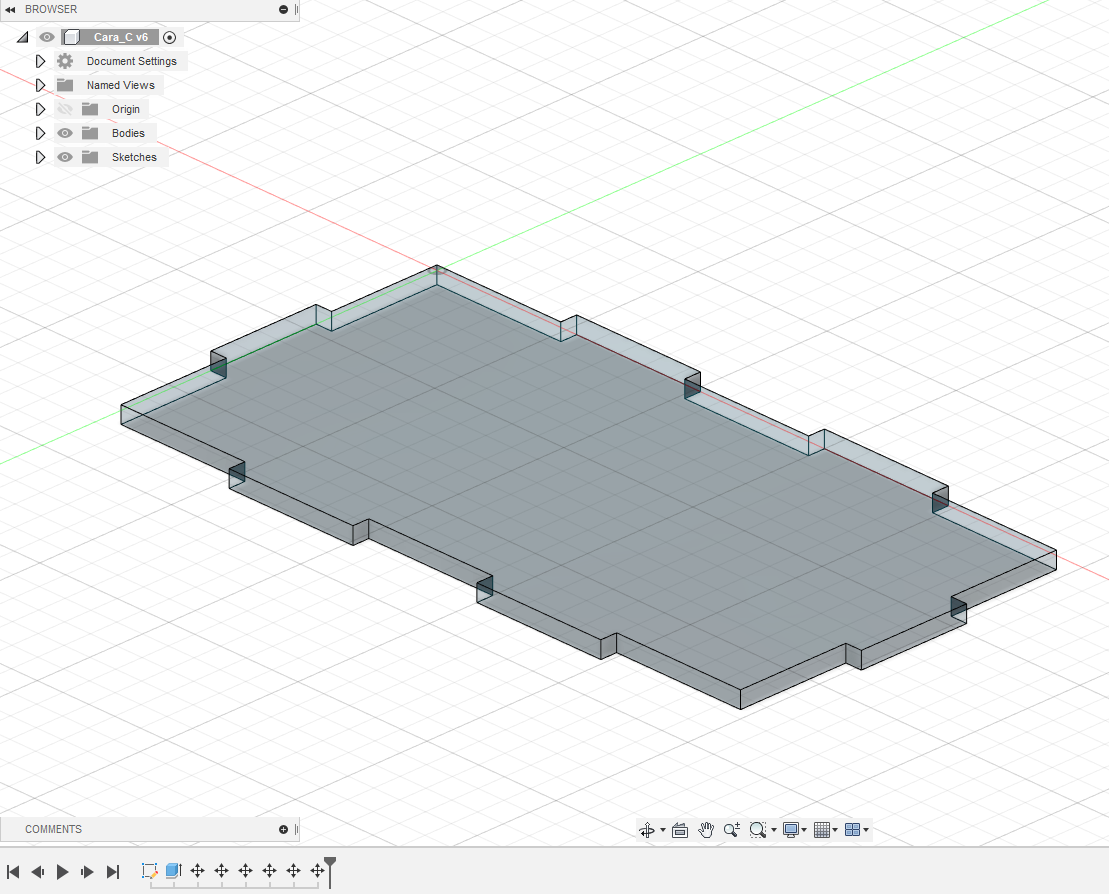Select Named Views label in browser
This screenshot has width=1109, height=894.
tap(120, 85)
